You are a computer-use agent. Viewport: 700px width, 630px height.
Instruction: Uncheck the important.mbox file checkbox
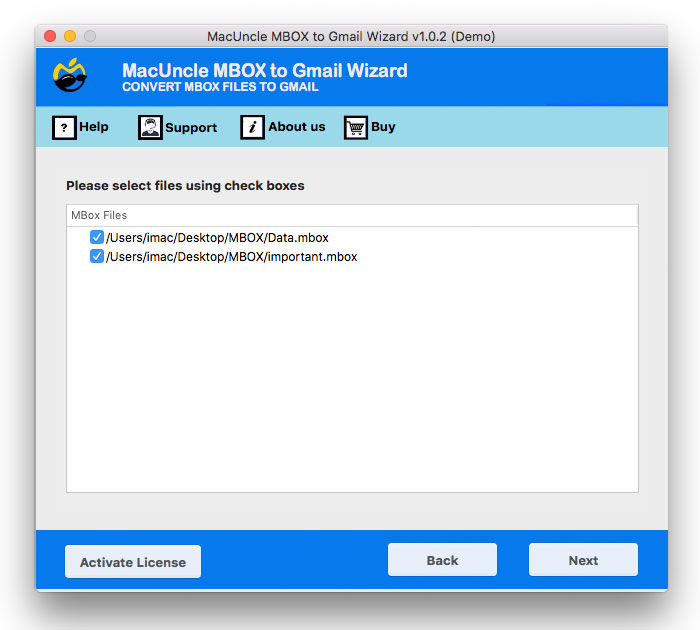(97, 256)
